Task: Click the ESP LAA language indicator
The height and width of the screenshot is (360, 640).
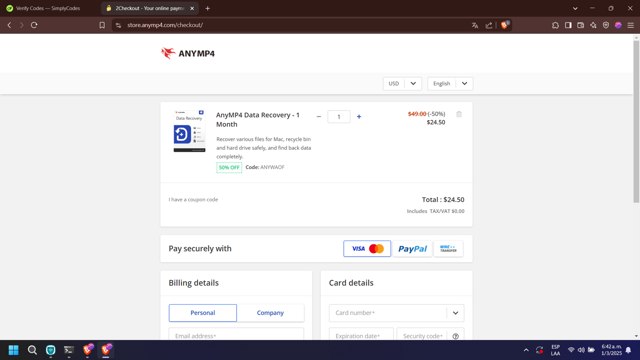Action: point(556,350)
